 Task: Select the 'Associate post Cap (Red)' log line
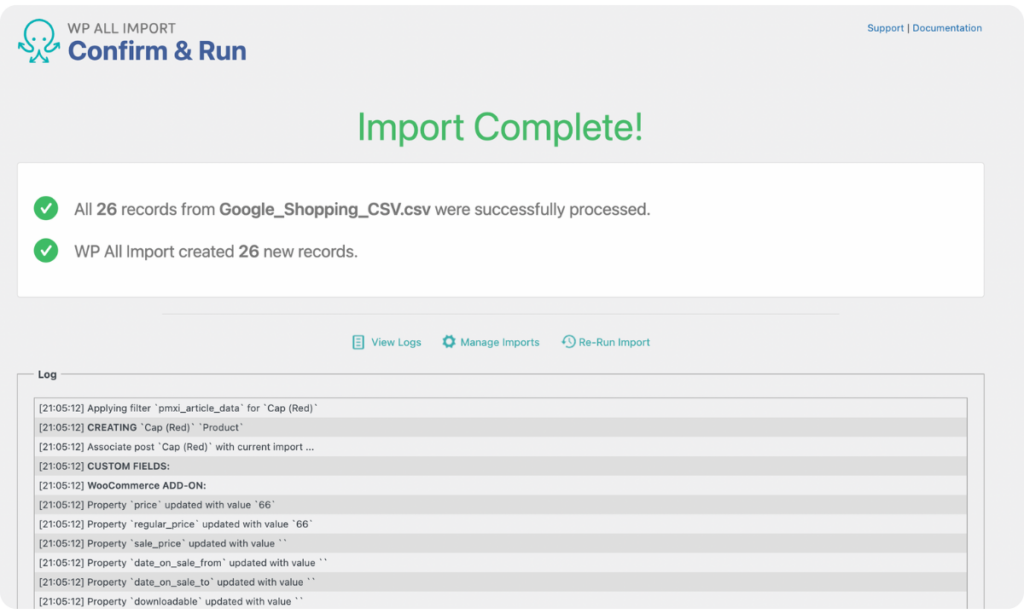click(500, 447)
